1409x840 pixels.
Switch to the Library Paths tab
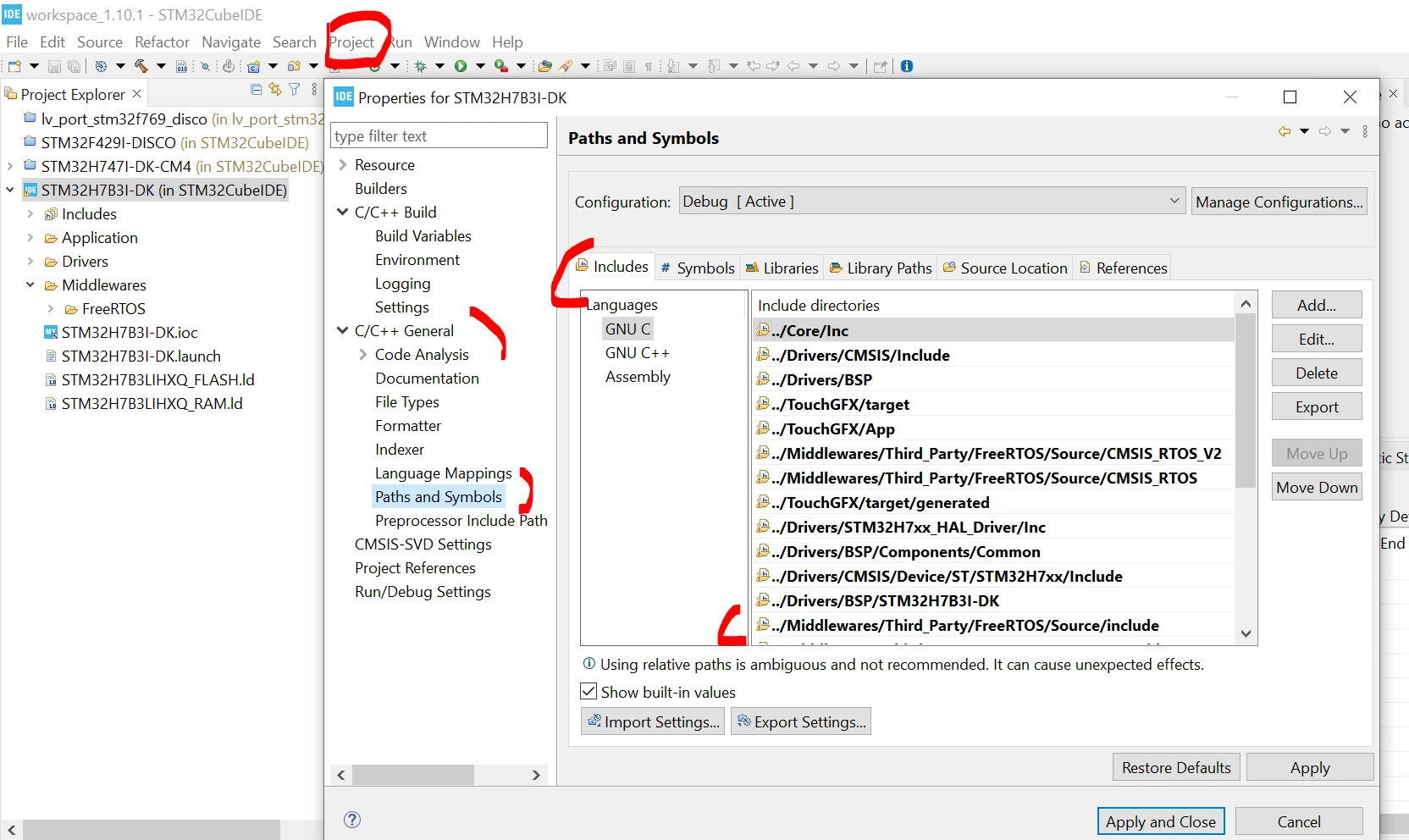click(x=881, y=268)
